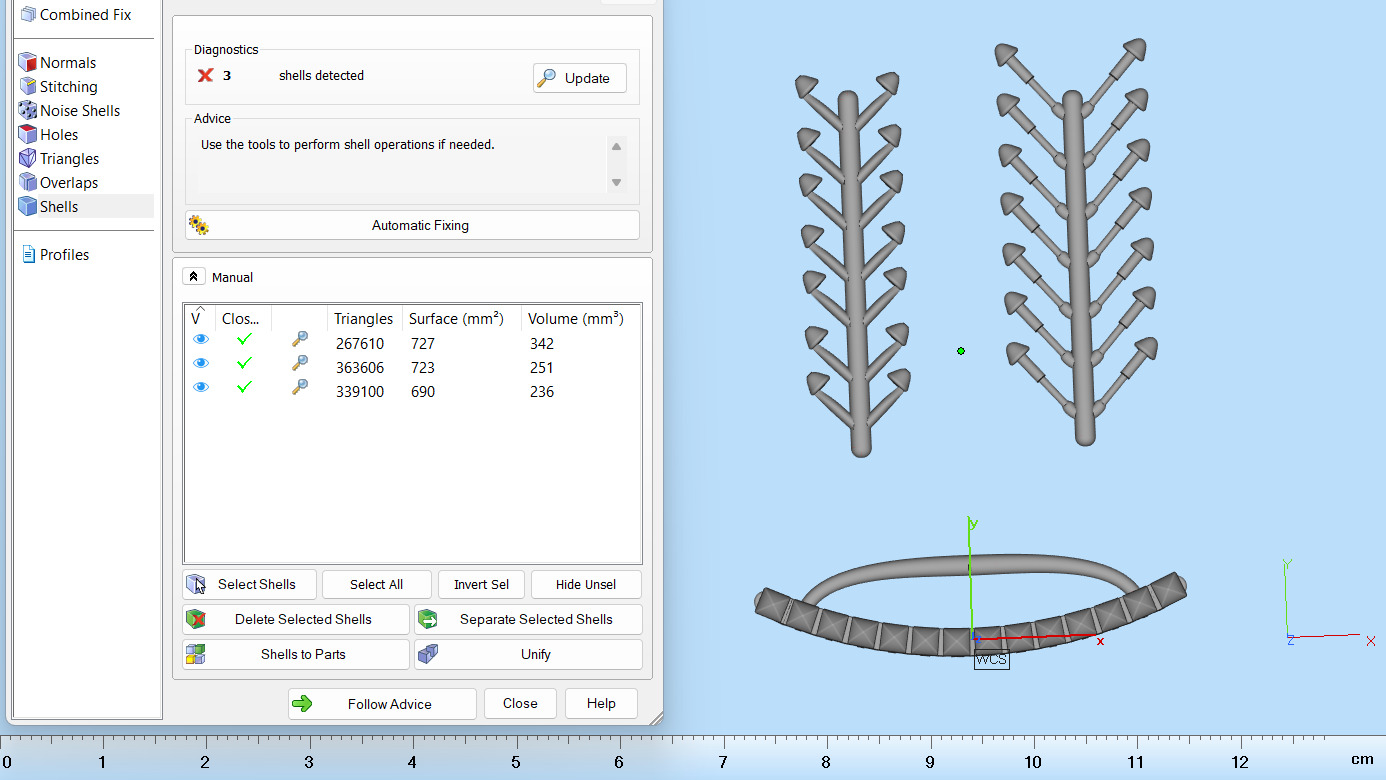1386x780 pixels.
Task: Select the Shells page
Action: pyautogui.click(x=49, y=207)
